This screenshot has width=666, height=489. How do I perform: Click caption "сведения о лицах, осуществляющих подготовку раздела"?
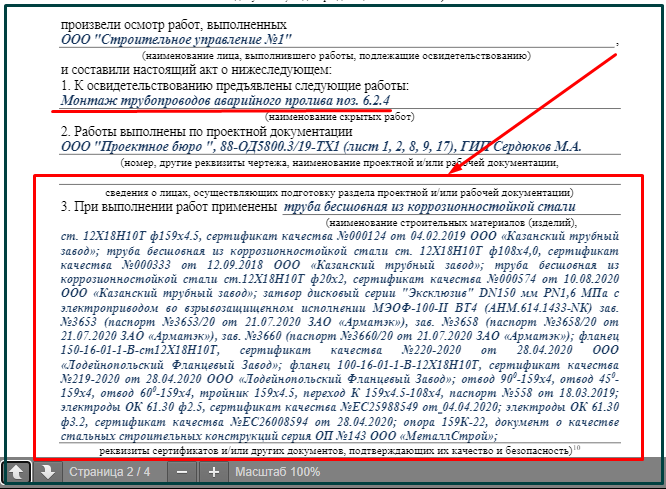339,193
